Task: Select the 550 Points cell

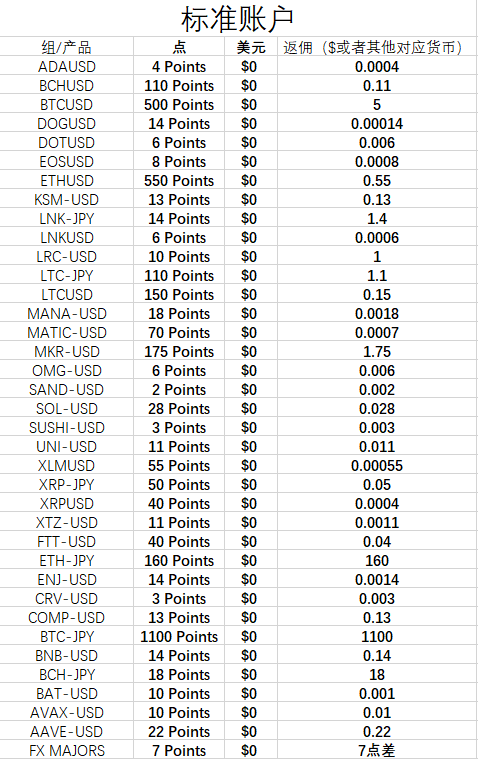Action: pos(179,181)
